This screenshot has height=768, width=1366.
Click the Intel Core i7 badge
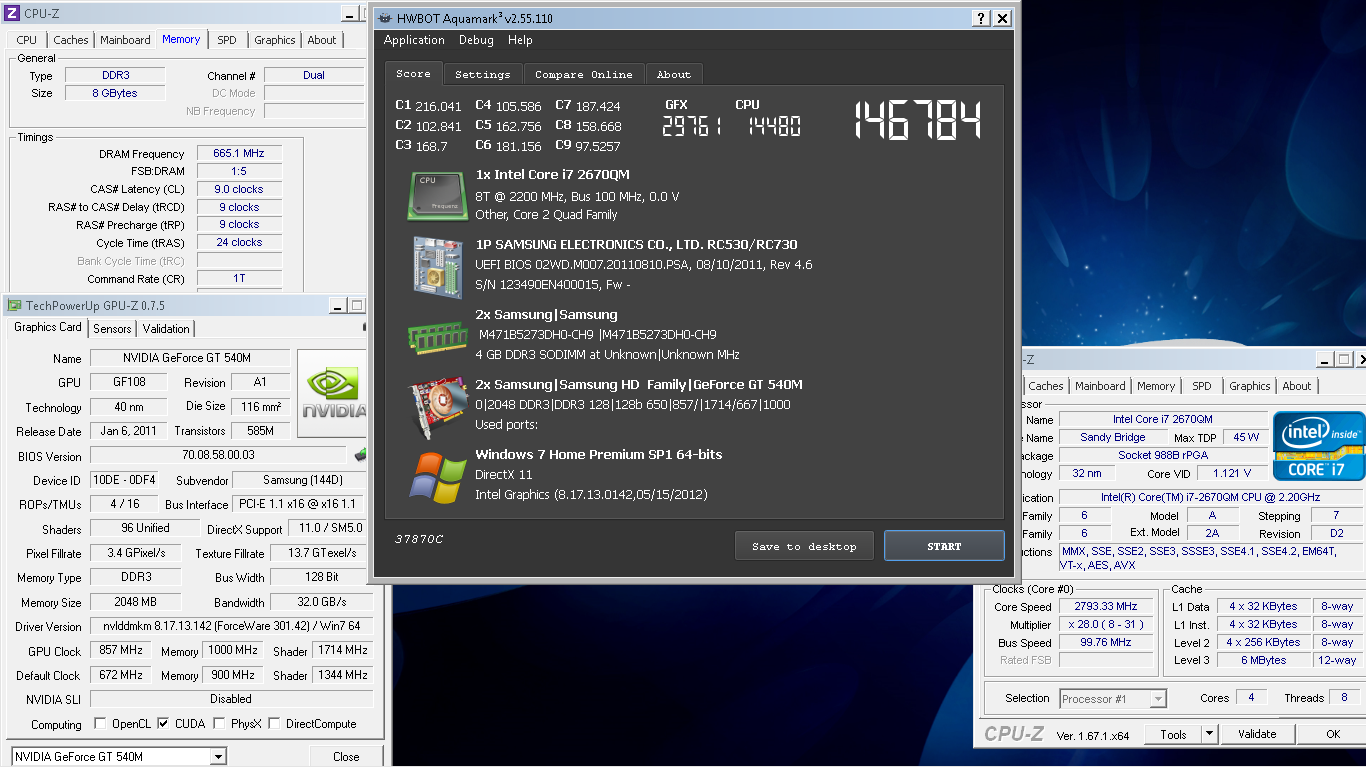tap(1318, 446)
